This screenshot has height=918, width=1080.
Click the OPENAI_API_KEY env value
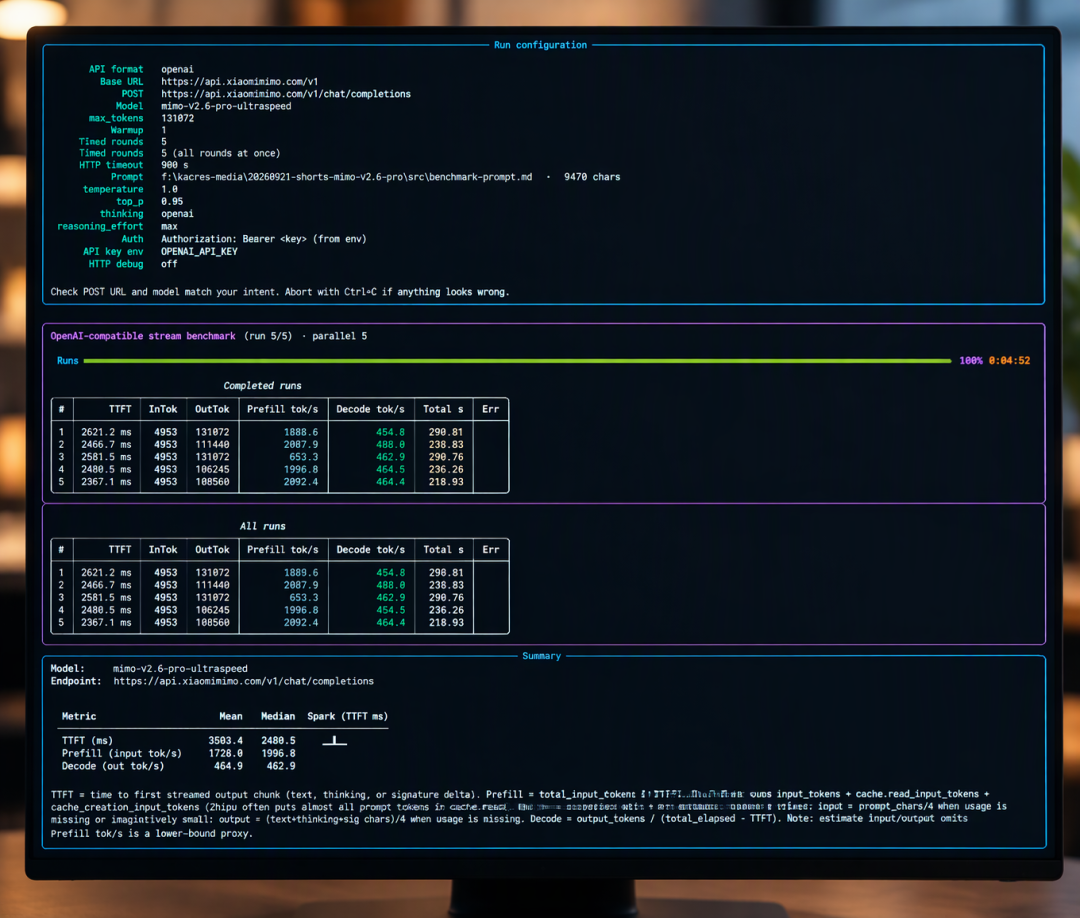click(200, 251)
